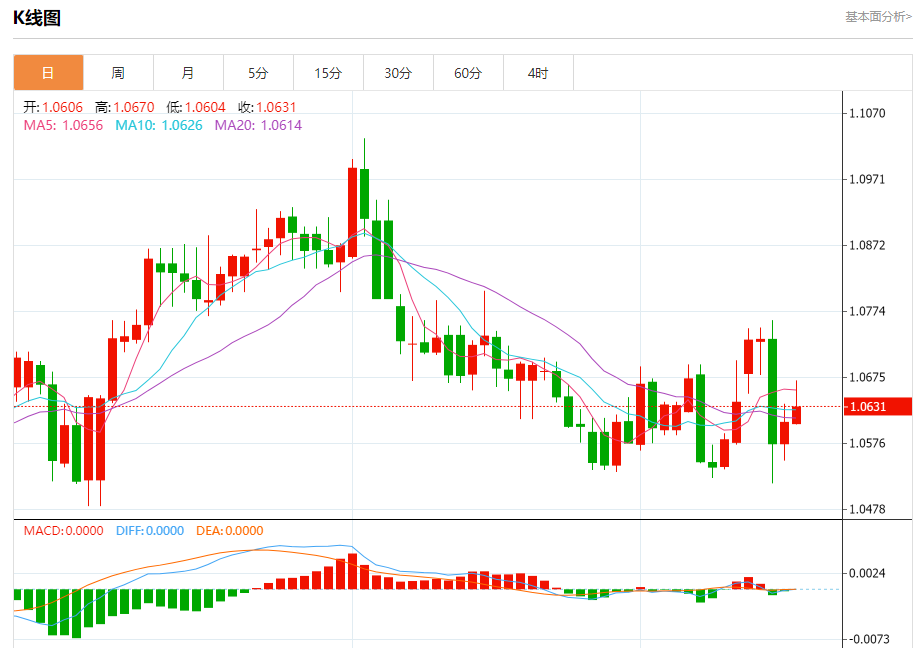Click the 1.0576 price axis label
Viewport: 917px width, 648px height.
pos(867,443)
